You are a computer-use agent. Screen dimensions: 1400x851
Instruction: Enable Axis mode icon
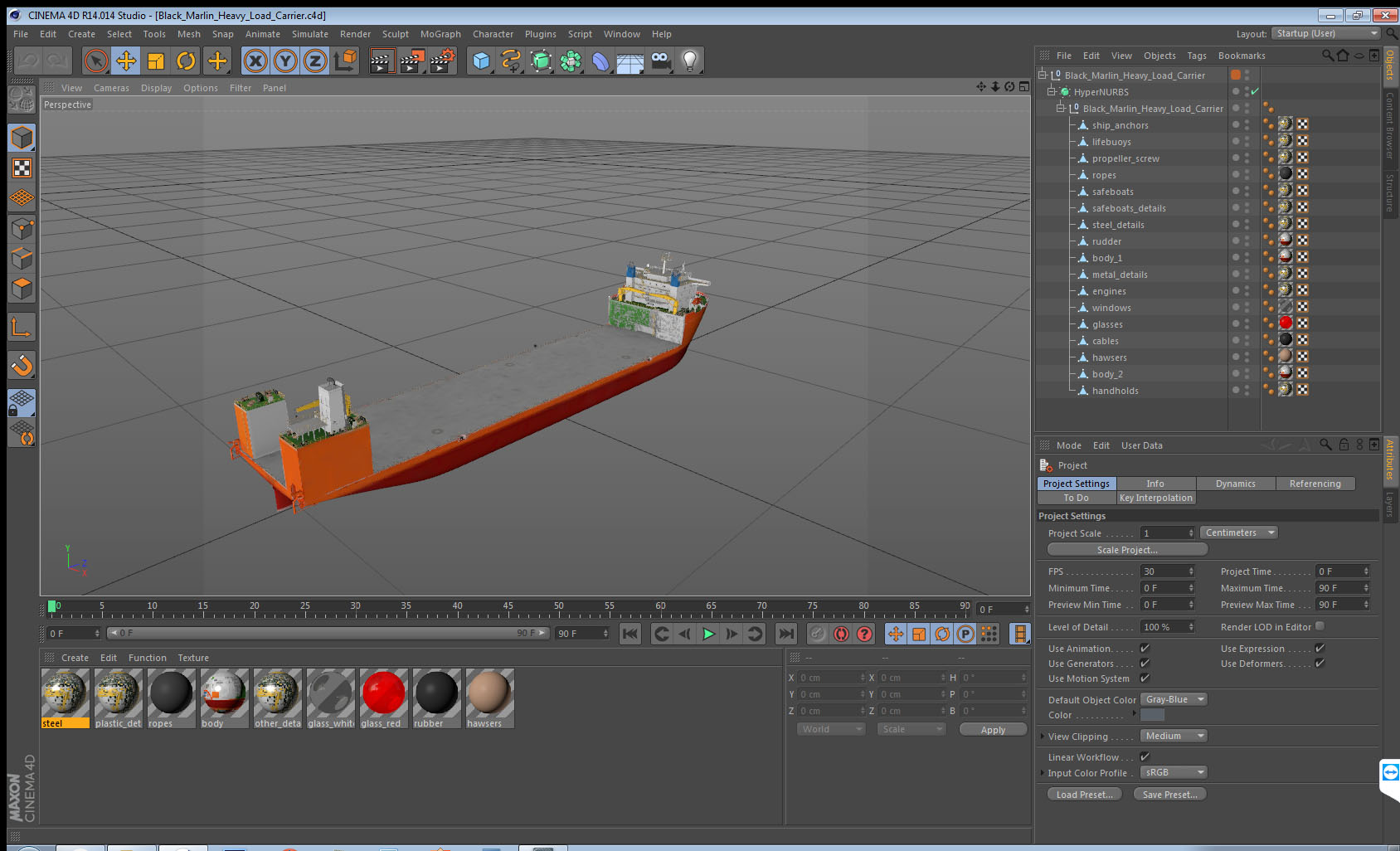click(x=22, y=327)
